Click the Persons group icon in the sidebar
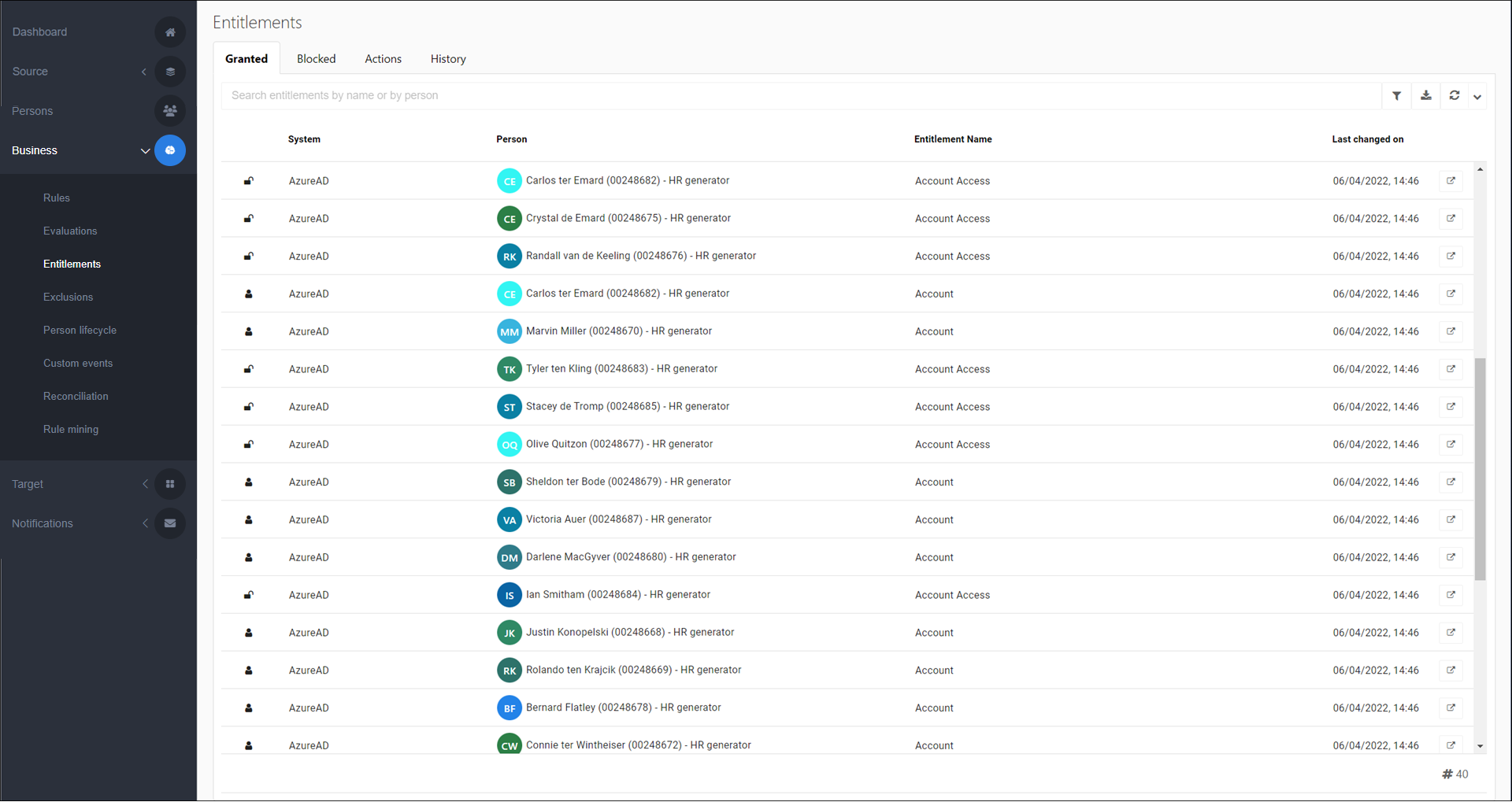Viewport: 1512px width, 802px height. pos(170,111)
